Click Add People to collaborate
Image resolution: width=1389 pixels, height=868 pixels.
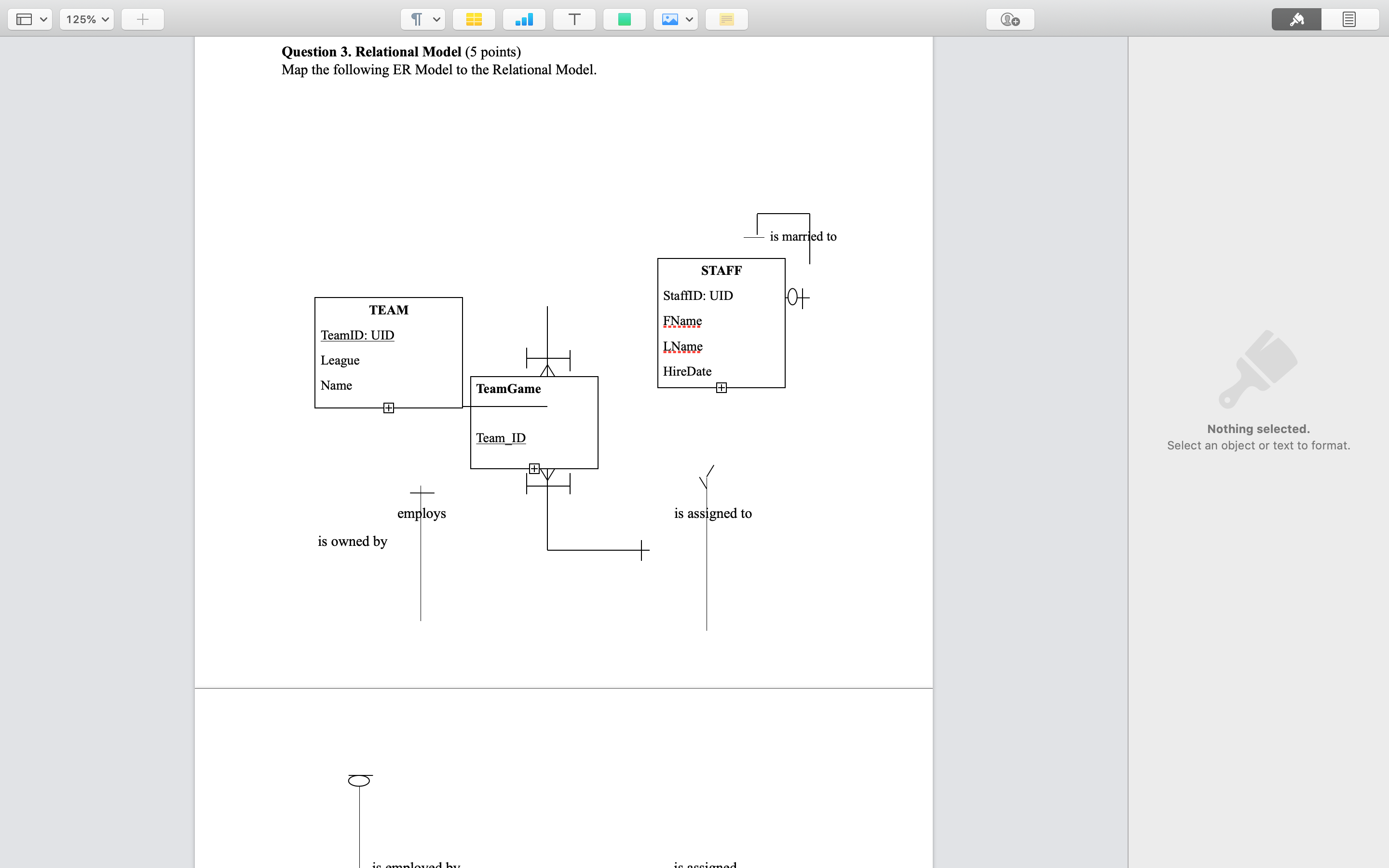1009,19
